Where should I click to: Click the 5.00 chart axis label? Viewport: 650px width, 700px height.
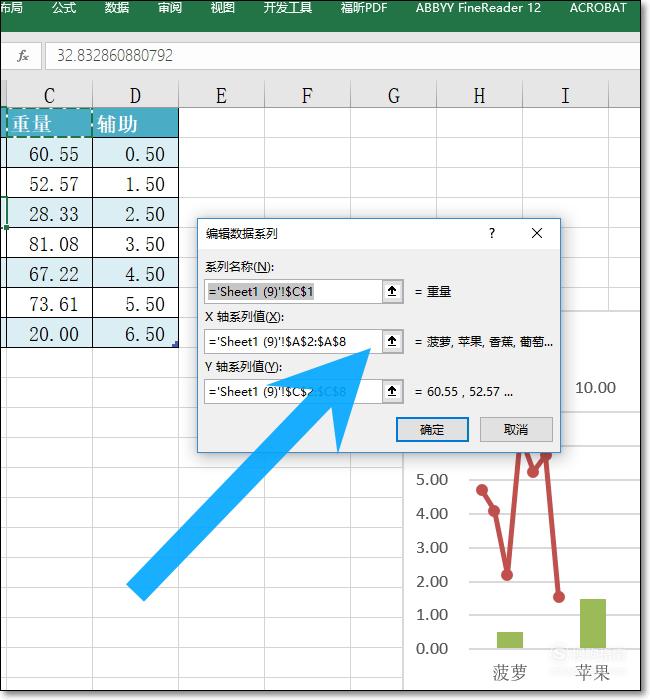(432, 480)
